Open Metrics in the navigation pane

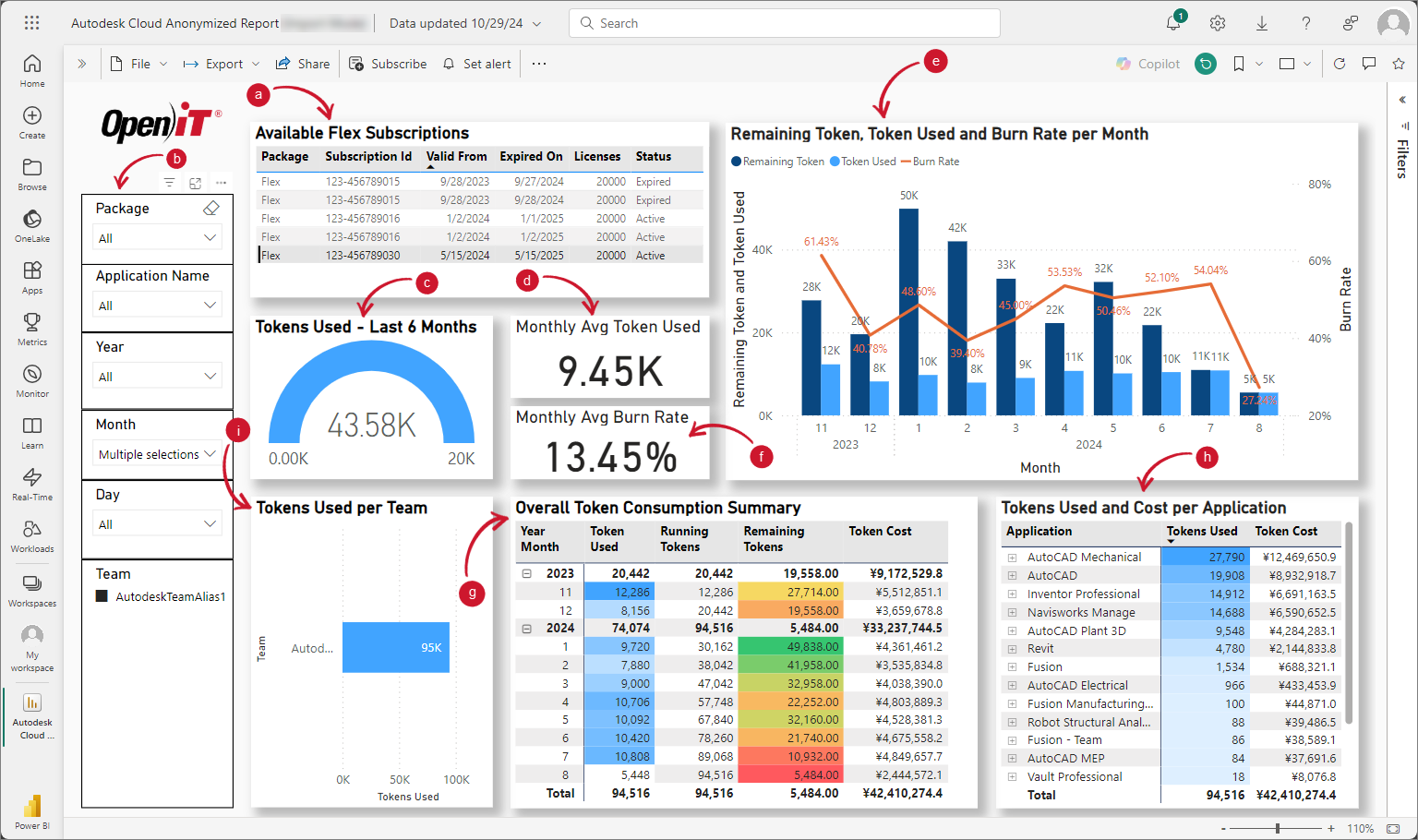32,329
